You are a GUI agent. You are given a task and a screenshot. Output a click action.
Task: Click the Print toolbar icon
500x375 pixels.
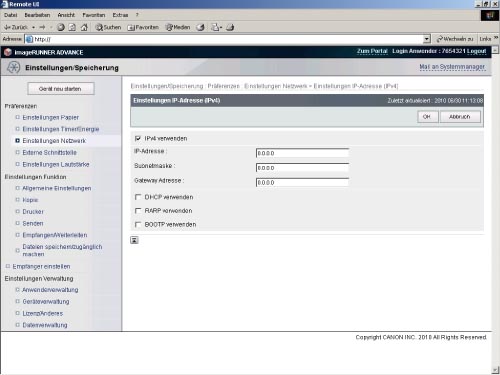coord(230,27)
